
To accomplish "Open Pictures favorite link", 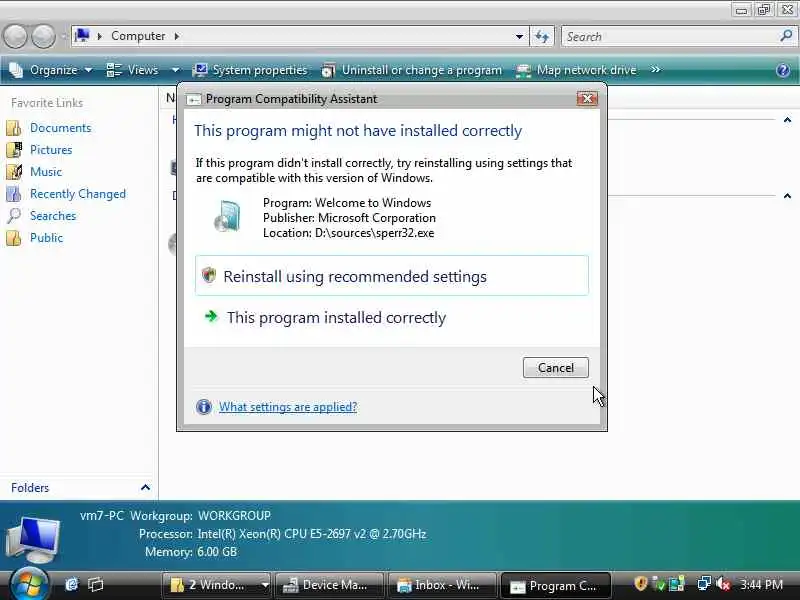I will (51, 149).
